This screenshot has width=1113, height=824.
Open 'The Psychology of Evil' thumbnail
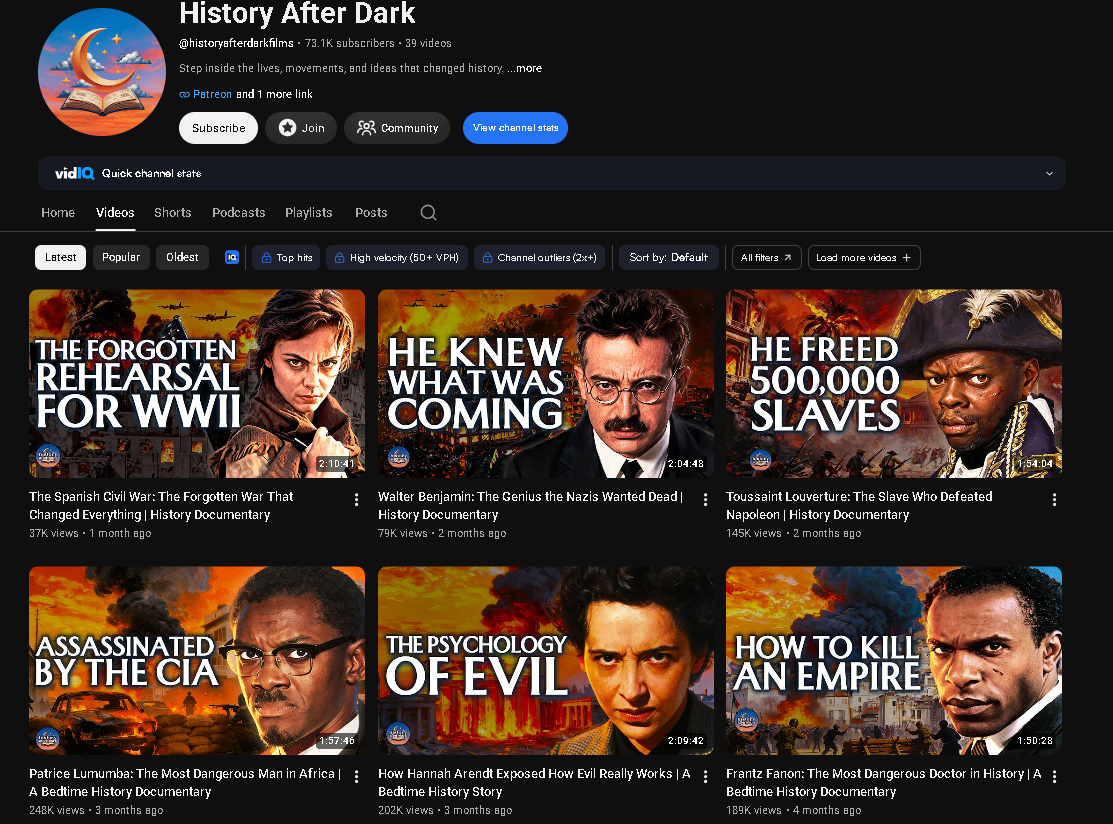pyautogui.click(x=546, y=660)
